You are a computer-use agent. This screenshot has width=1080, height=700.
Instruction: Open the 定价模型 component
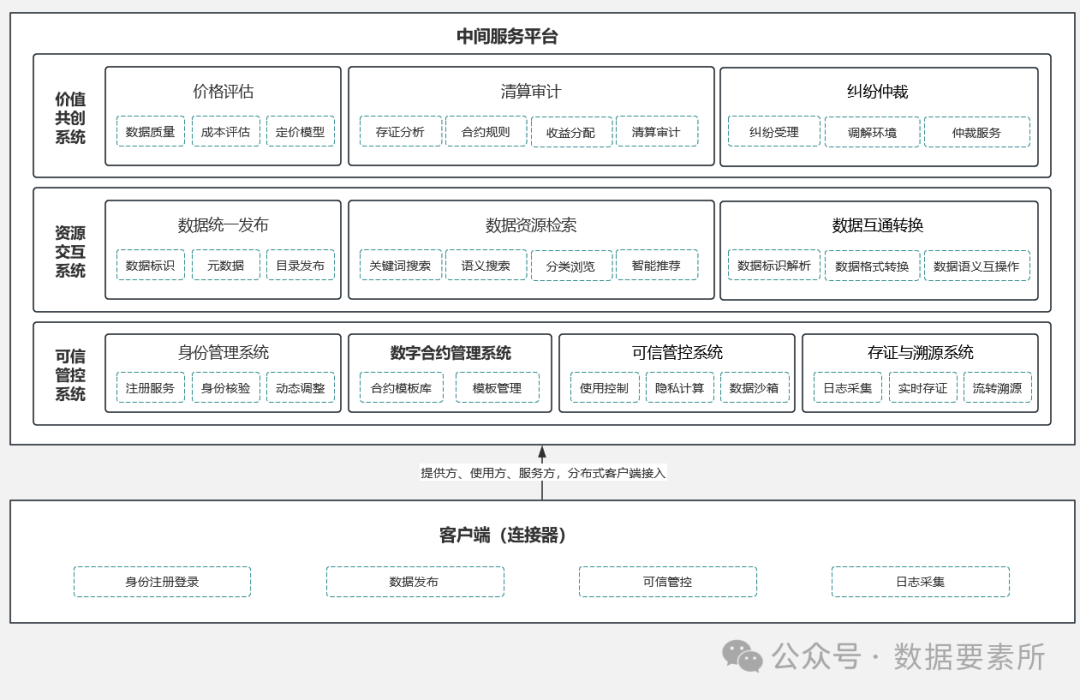[x=300, y=131]
